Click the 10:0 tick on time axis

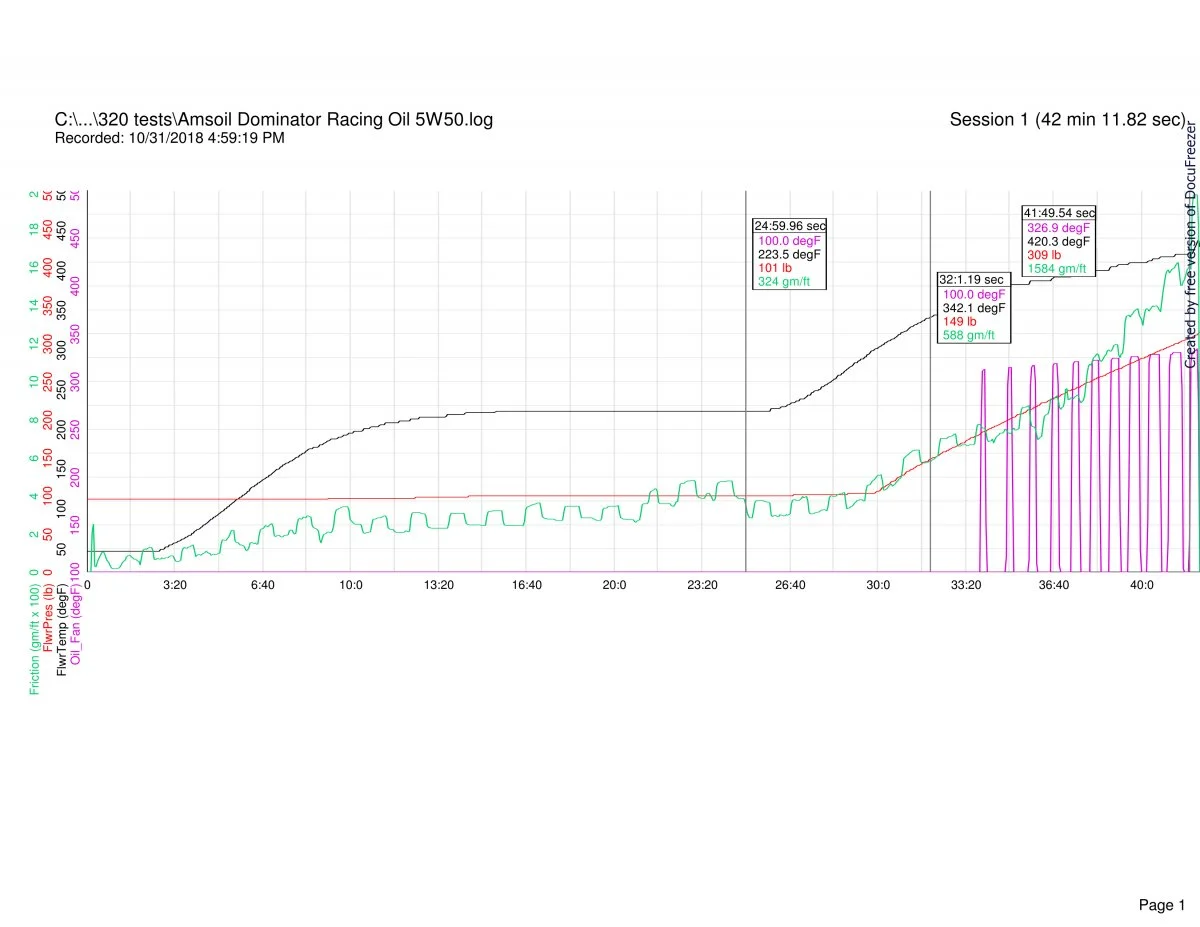click(351, 585)
